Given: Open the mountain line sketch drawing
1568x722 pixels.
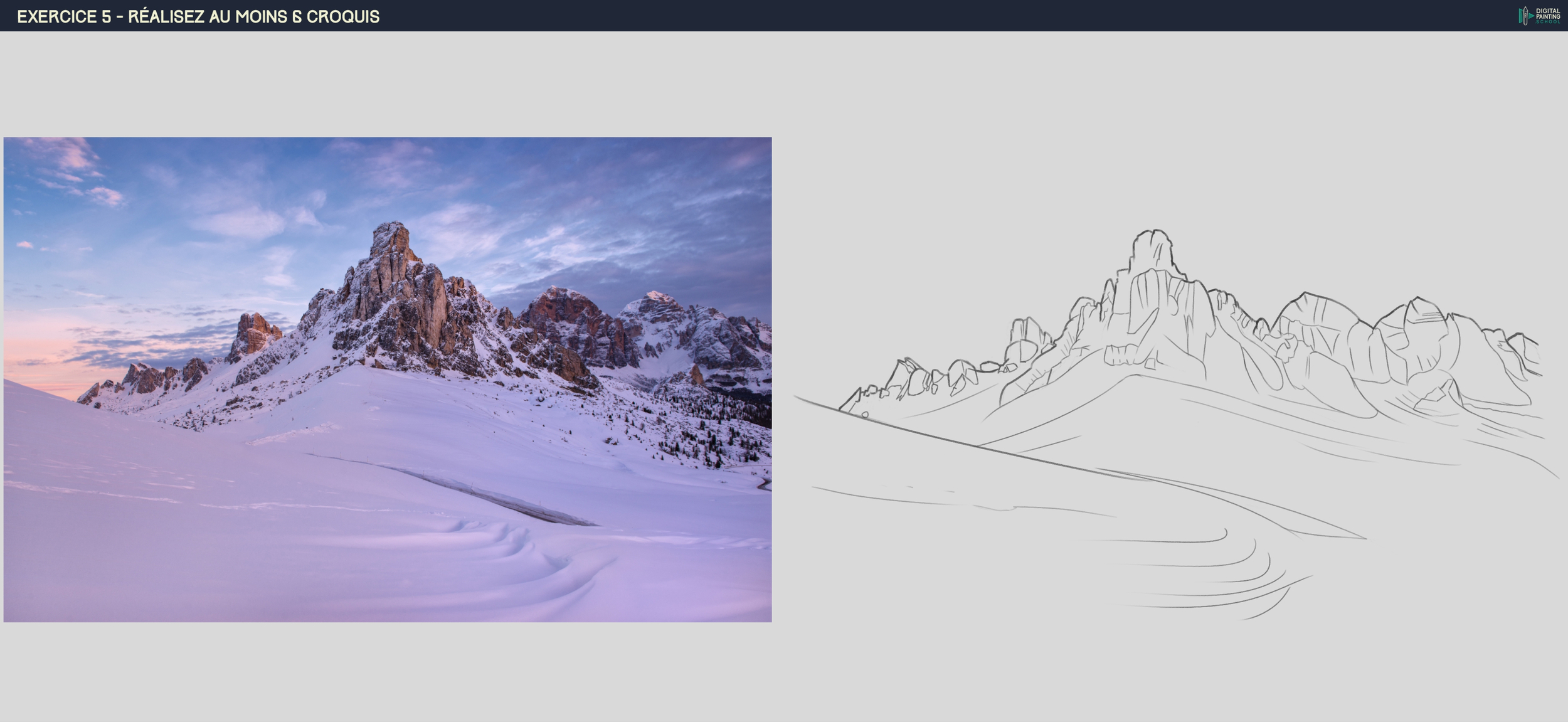Looking at the screenshot, I should 1176,425.
